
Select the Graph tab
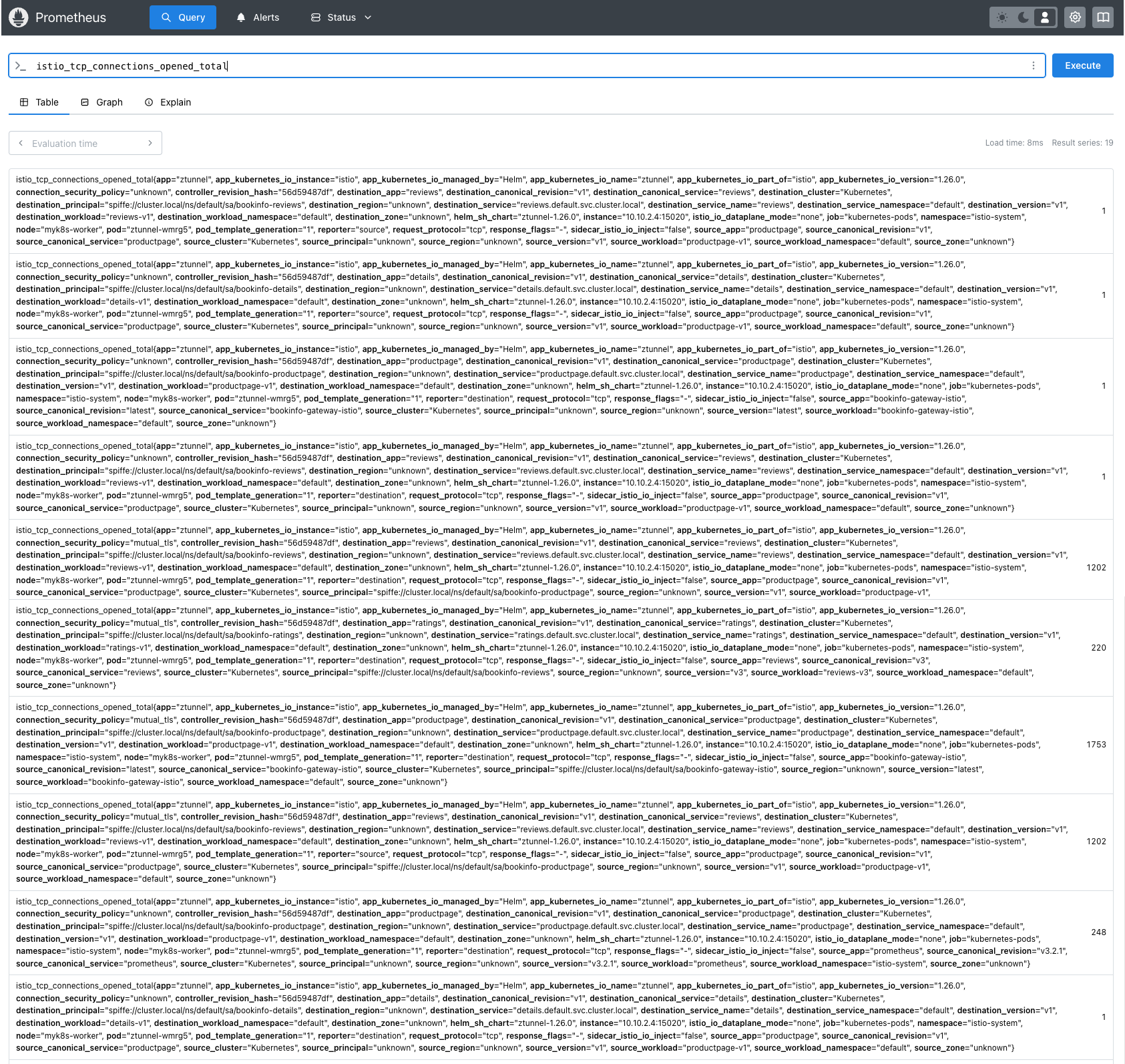click(x=102, y=102)
